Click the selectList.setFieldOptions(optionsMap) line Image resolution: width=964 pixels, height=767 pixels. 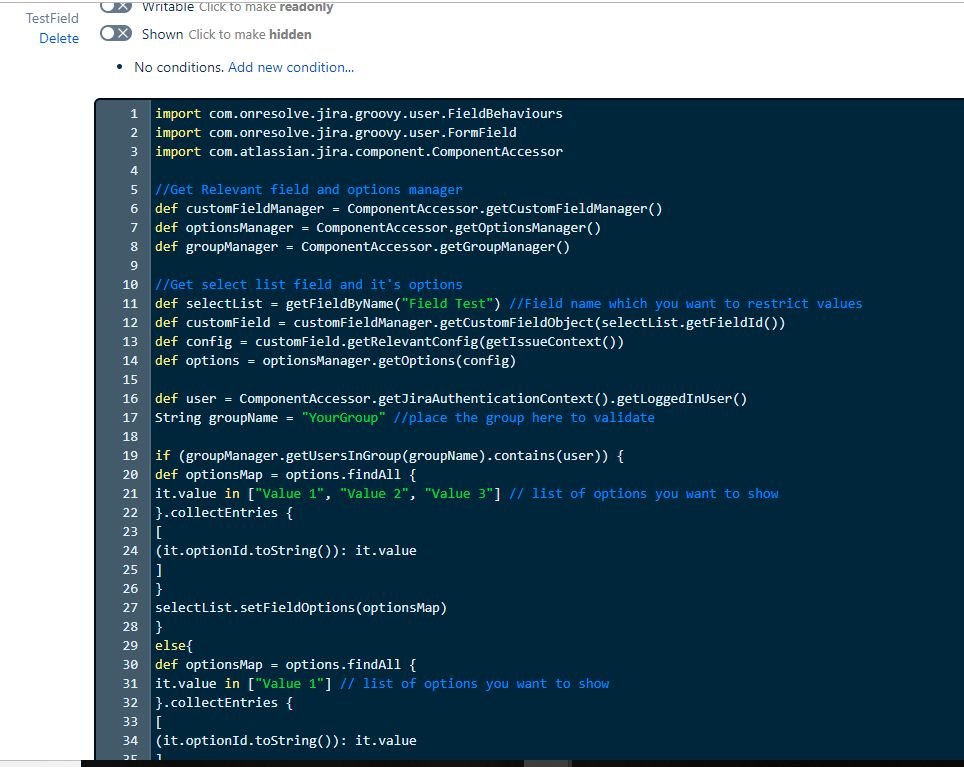pyautogui.click(x=301, y=608)
